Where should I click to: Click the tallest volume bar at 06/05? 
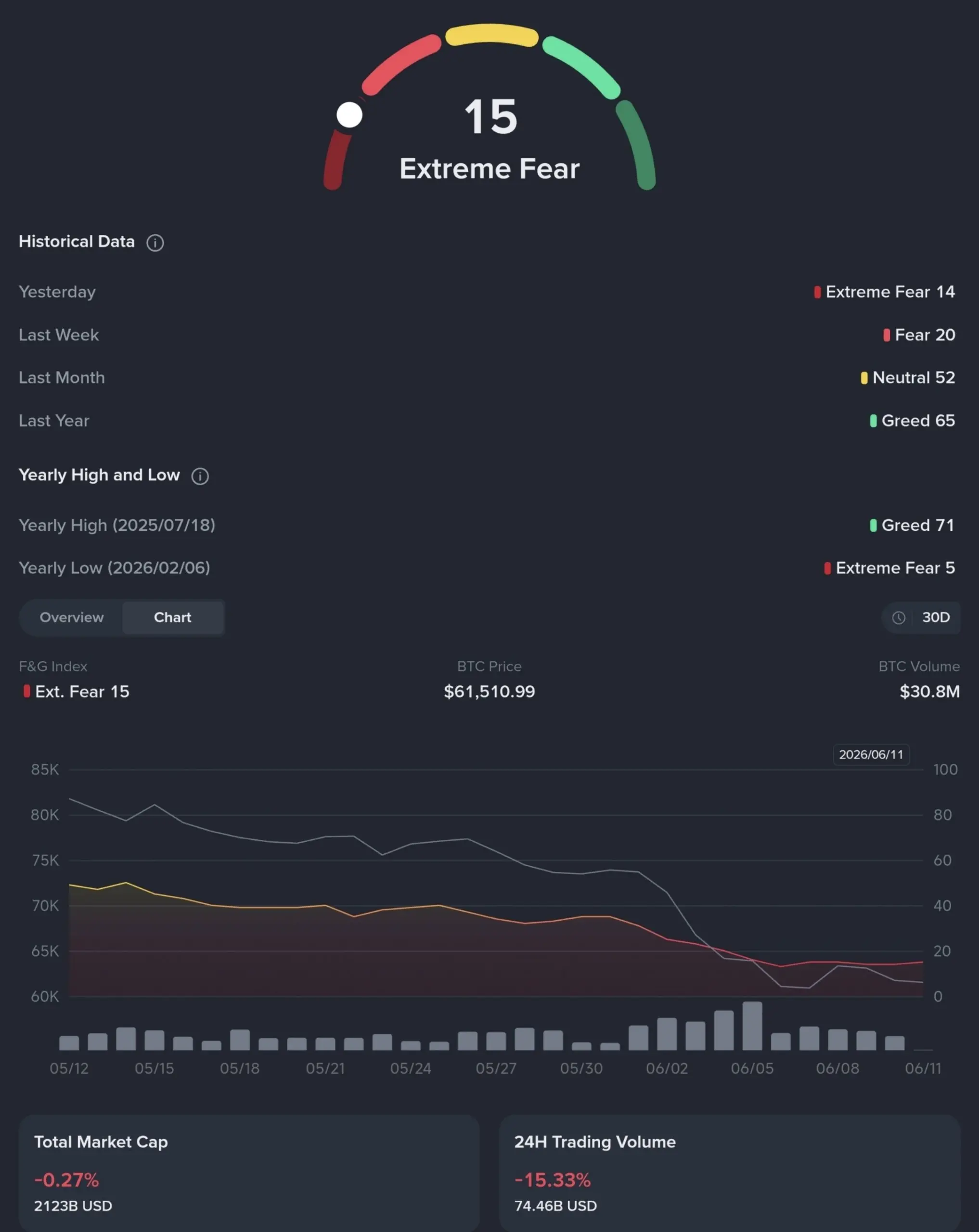coord(752,1026)
